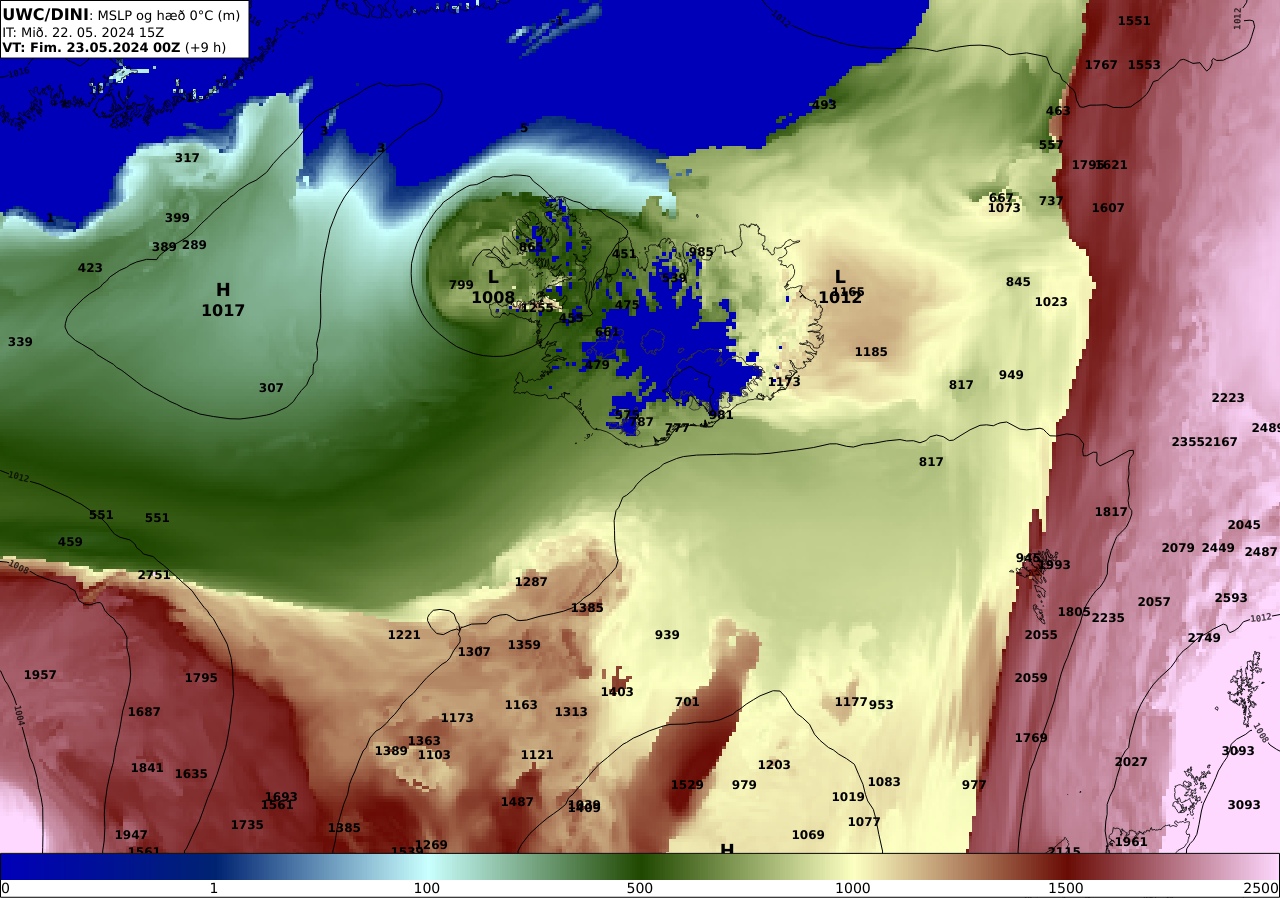Screen dimensions: 1280x898
Task: Click the height value 939
Action: pos(667,635)
